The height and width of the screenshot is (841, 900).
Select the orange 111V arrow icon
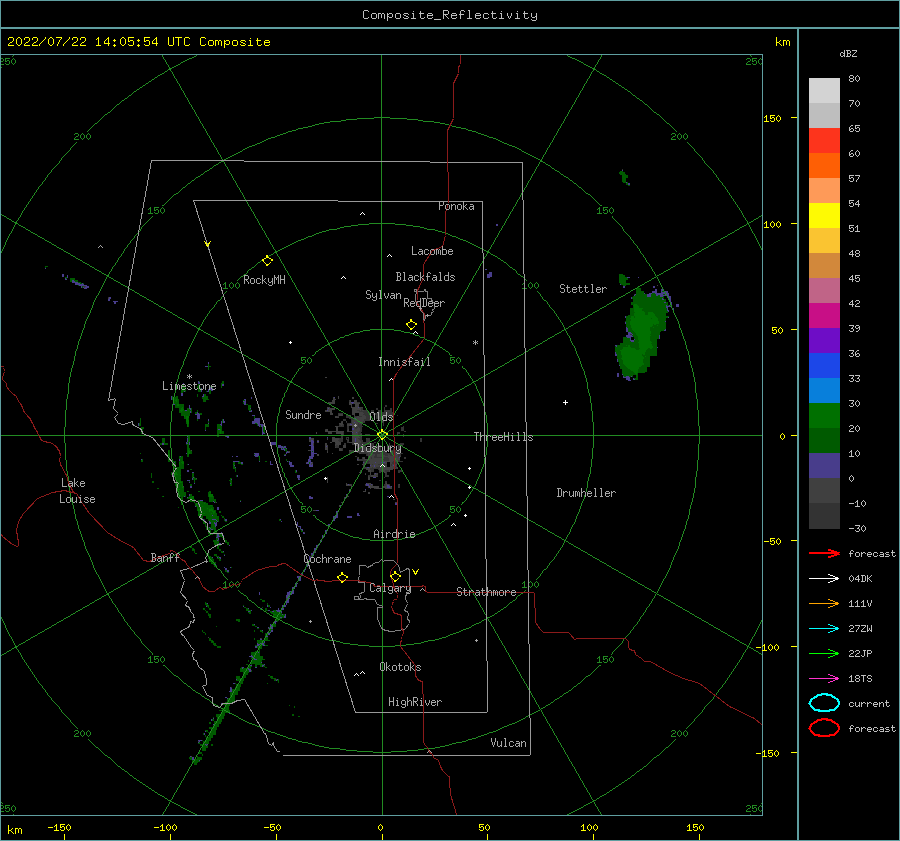pos(824,603)
